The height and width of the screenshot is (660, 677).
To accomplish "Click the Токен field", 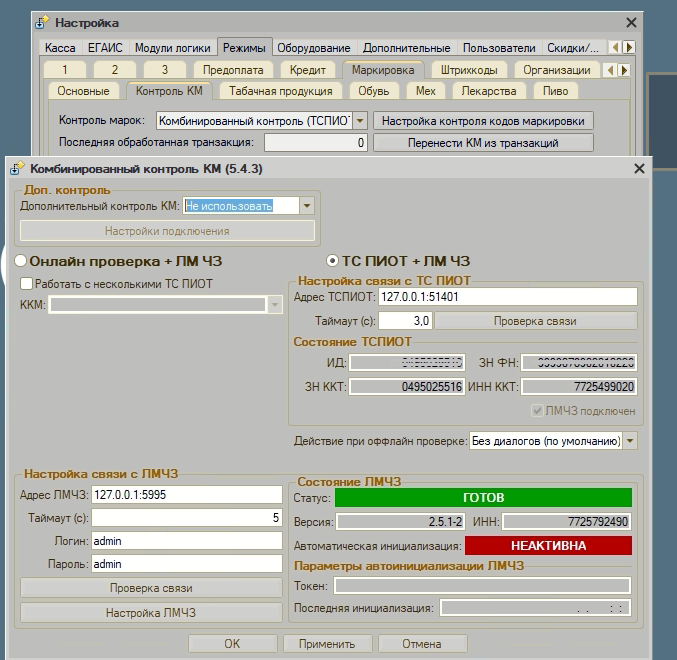I will 483,586.
